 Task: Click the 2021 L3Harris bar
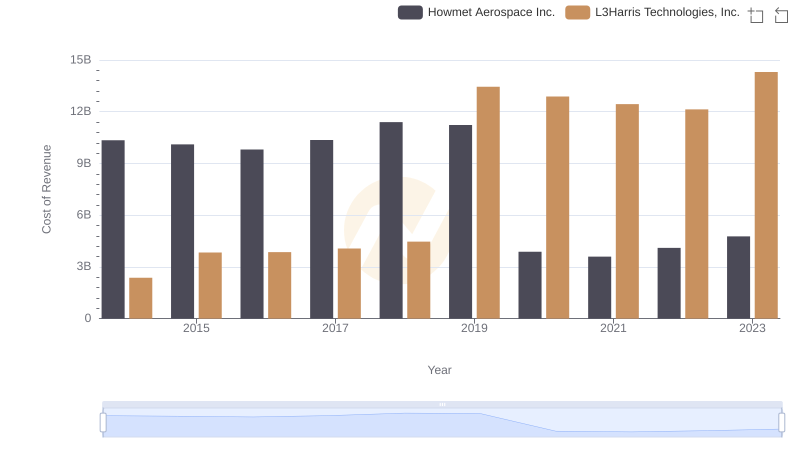coord(627,211)
